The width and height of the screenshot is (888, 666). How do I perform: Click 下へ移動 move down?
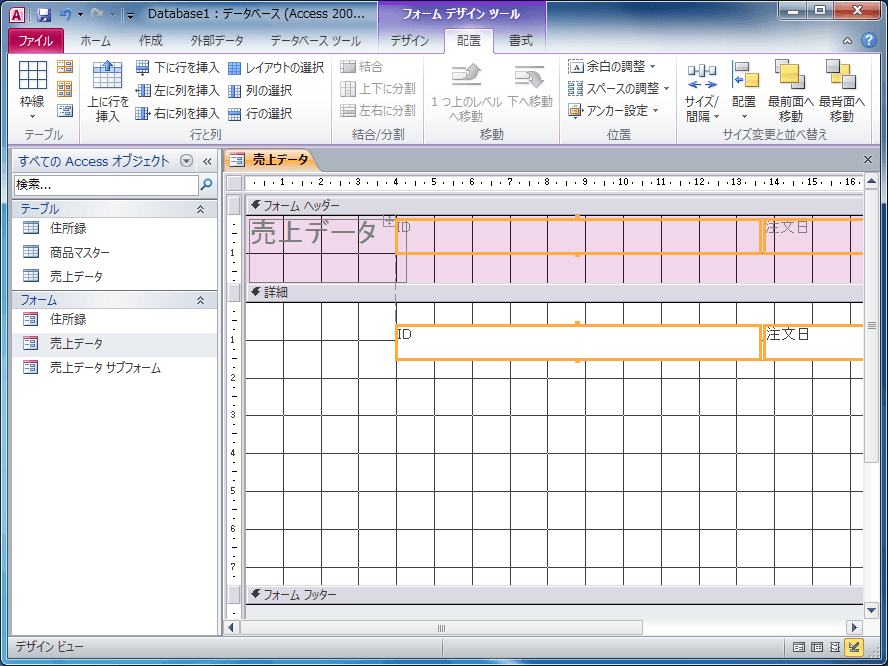pyautogui.click(x=530, y=85)
